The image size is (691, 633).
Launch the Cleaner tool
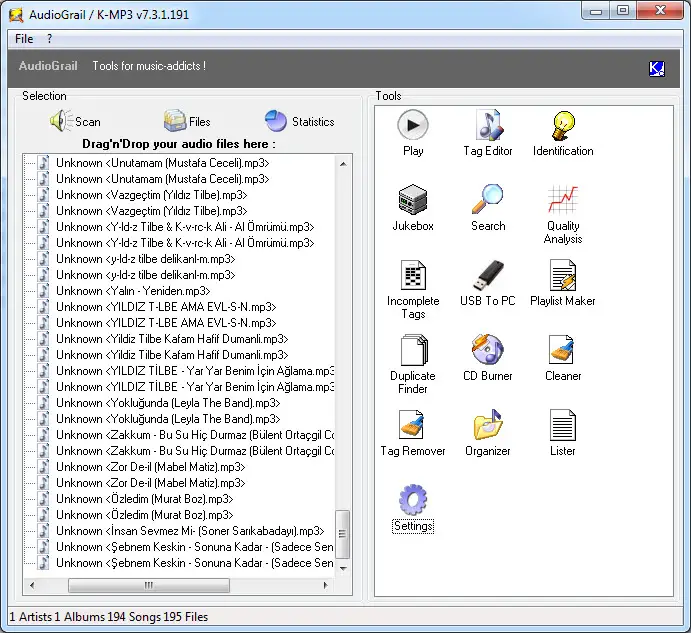563,358
